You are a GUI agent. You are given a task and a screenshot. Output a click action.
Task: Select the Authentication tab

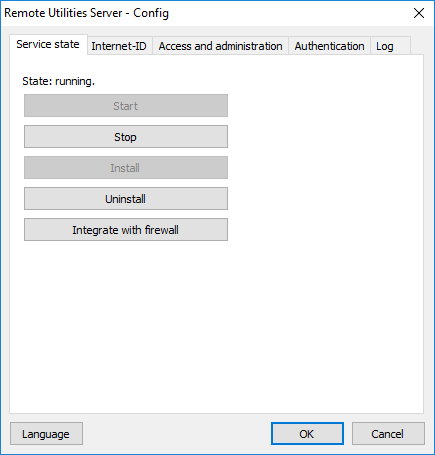point(329,46)
